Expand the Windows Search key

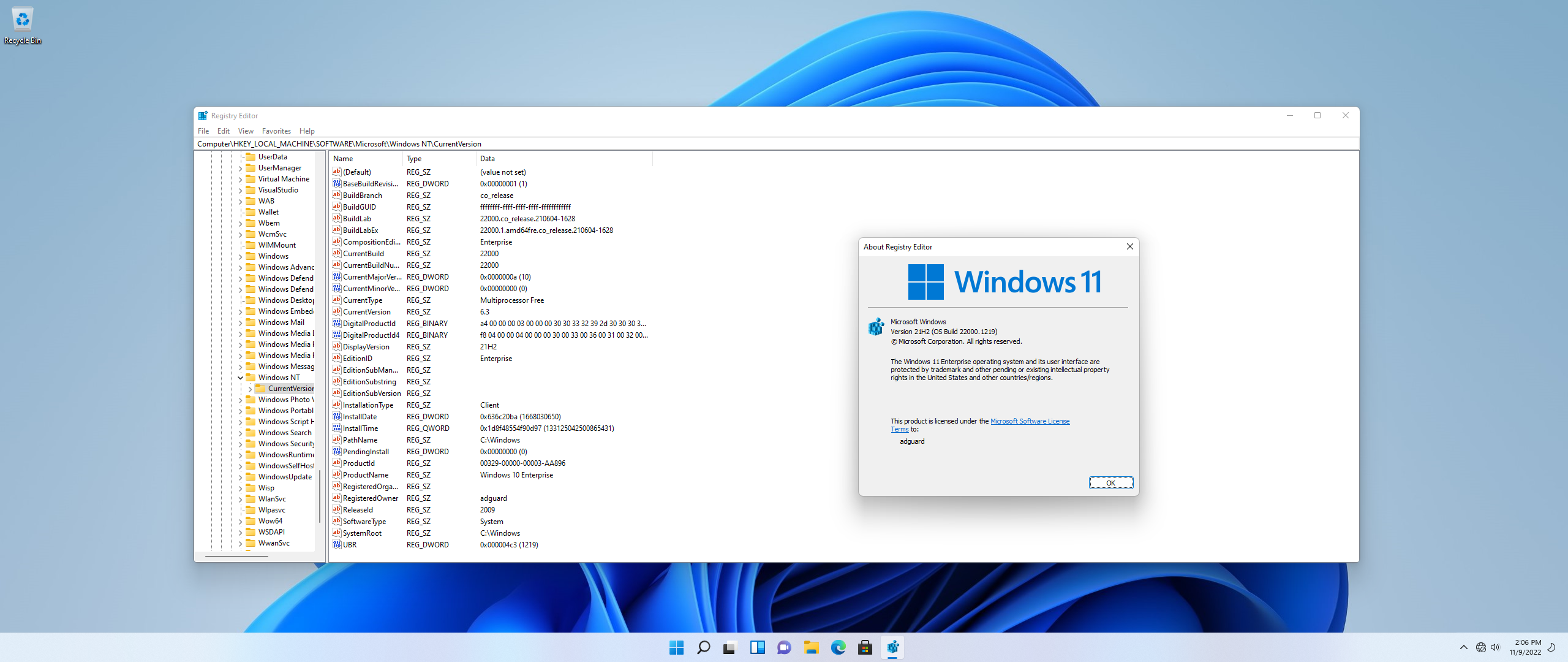[240, 433]
